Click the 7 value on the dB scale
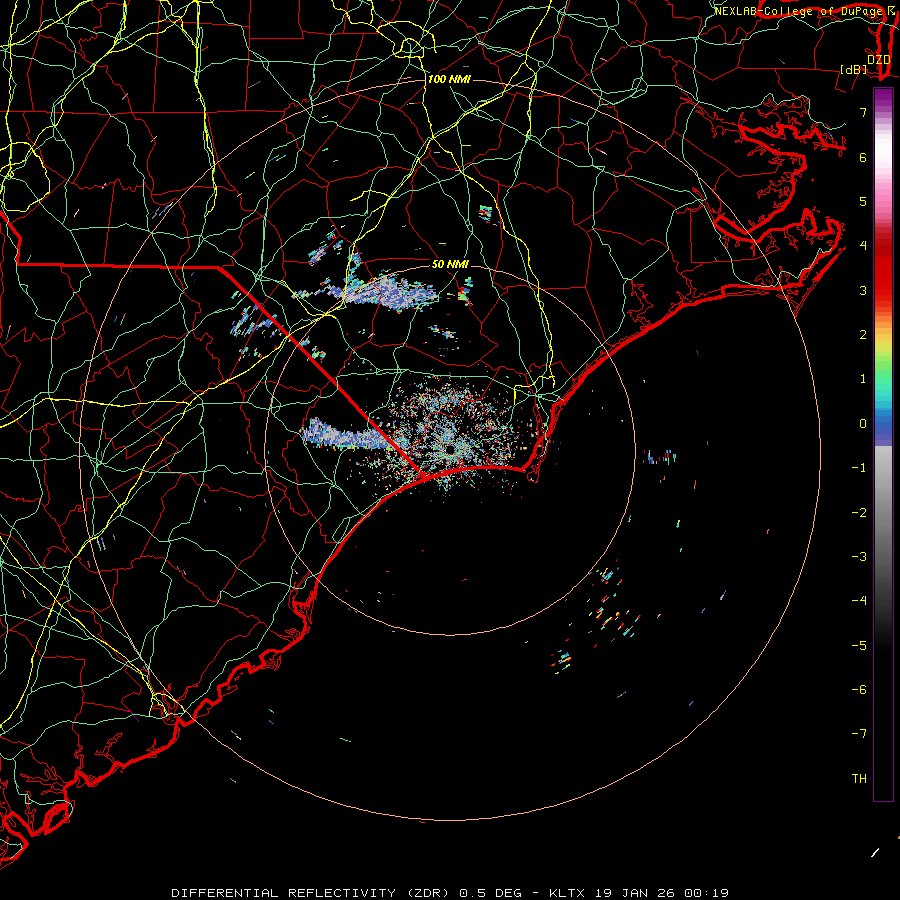 tap(863, 112)
